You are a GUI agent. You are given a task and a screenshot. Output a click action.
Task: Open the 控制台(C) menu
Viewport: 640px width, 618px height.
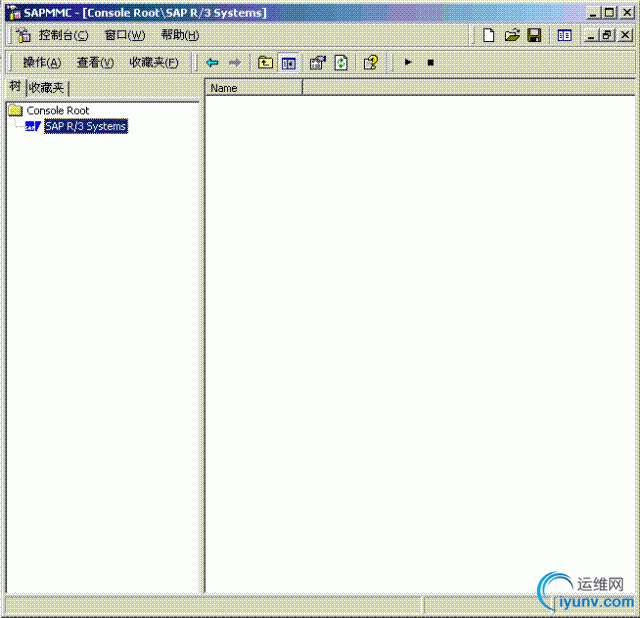tap(63, 36)
